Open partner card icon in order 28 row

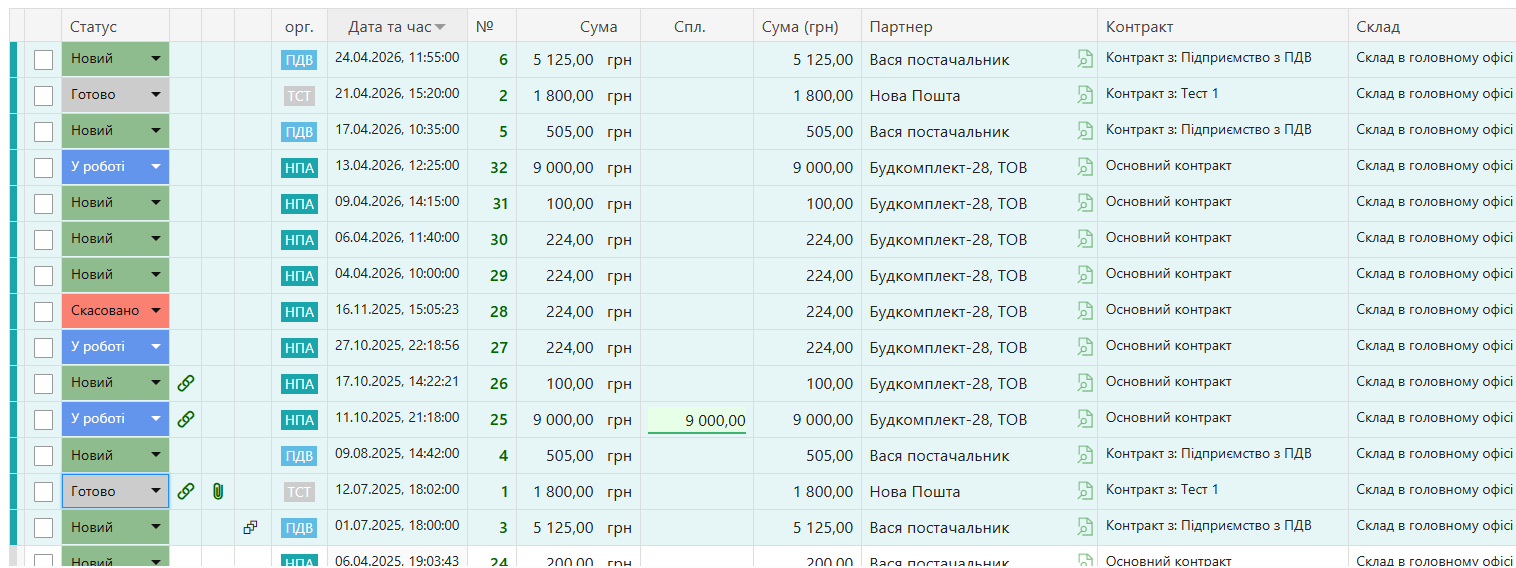coord(1085,311)
